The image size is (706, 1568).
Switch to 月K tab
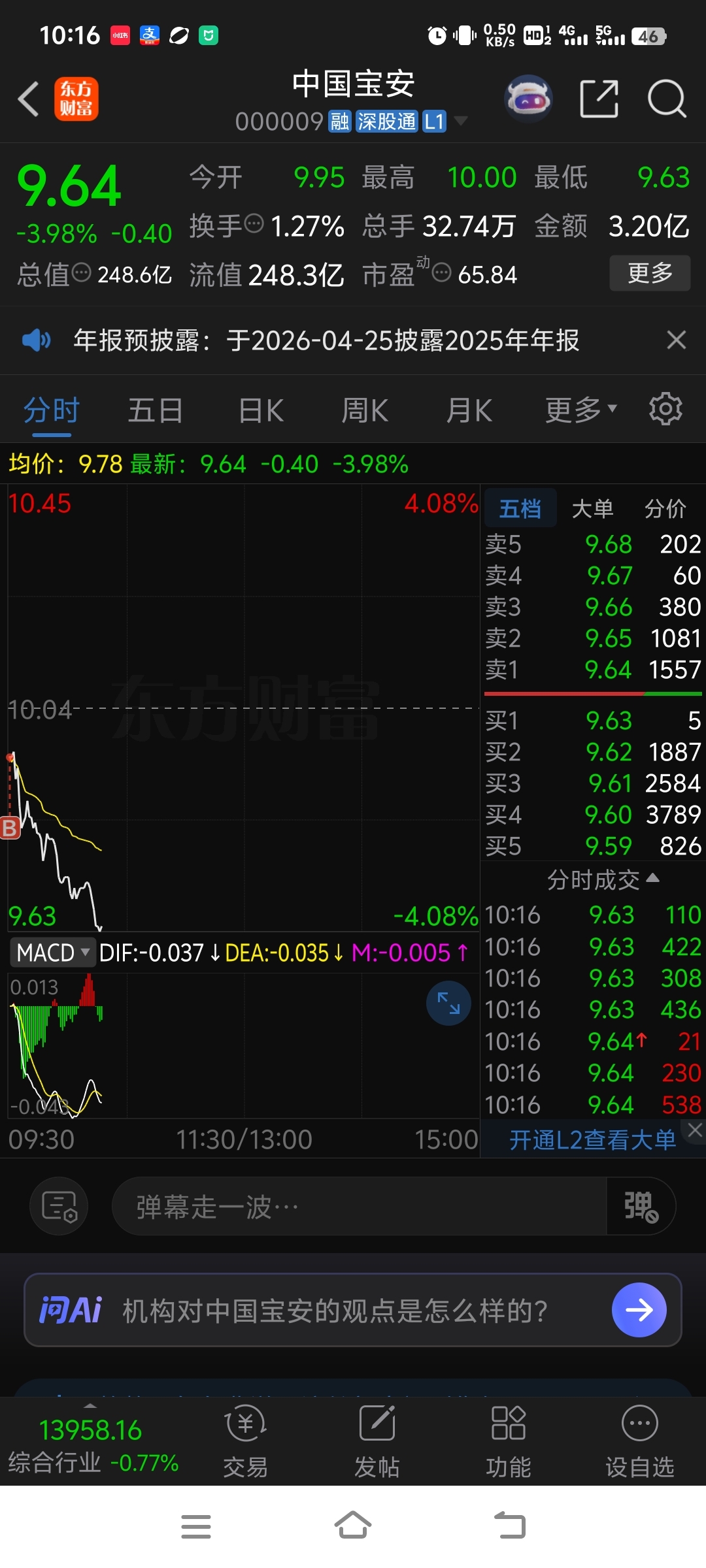coord(469,410)
